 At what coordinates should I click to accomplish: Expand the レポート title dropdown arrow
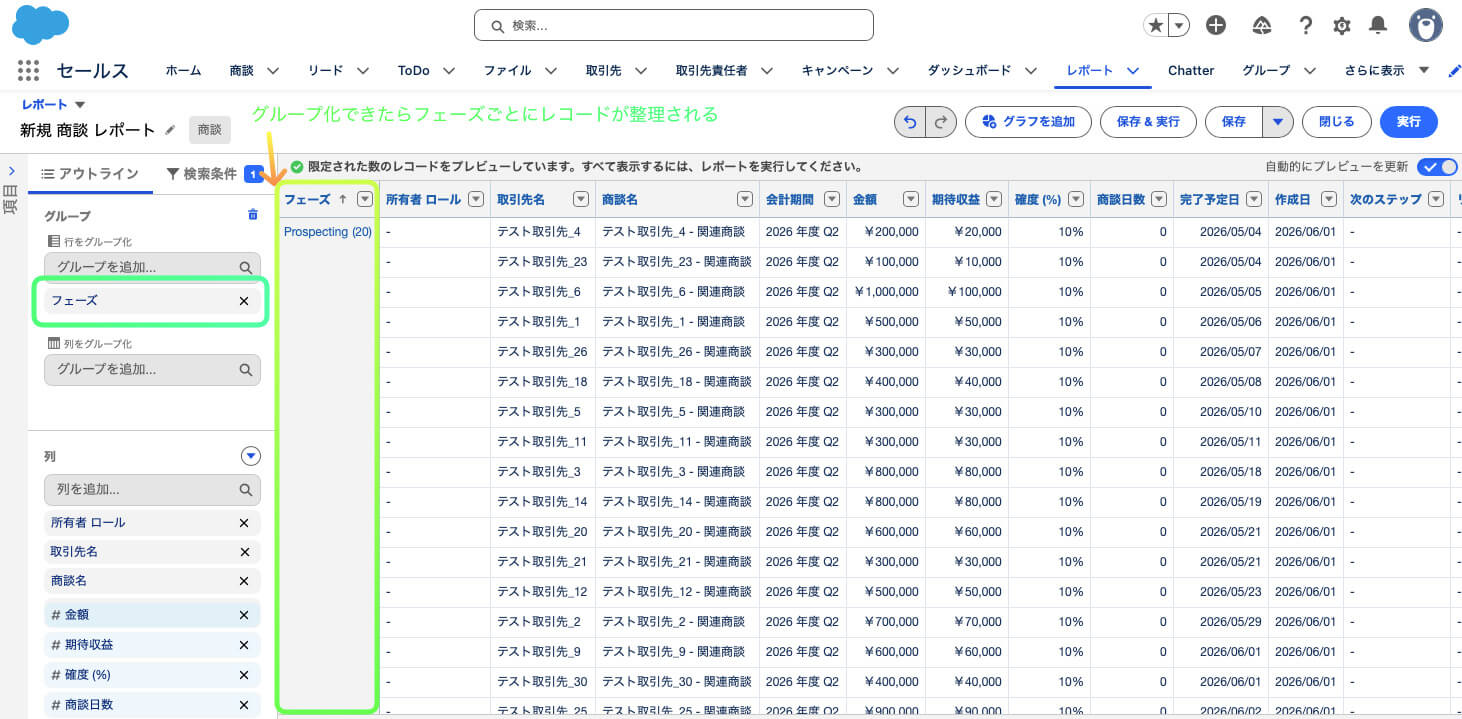pos(80,104)
